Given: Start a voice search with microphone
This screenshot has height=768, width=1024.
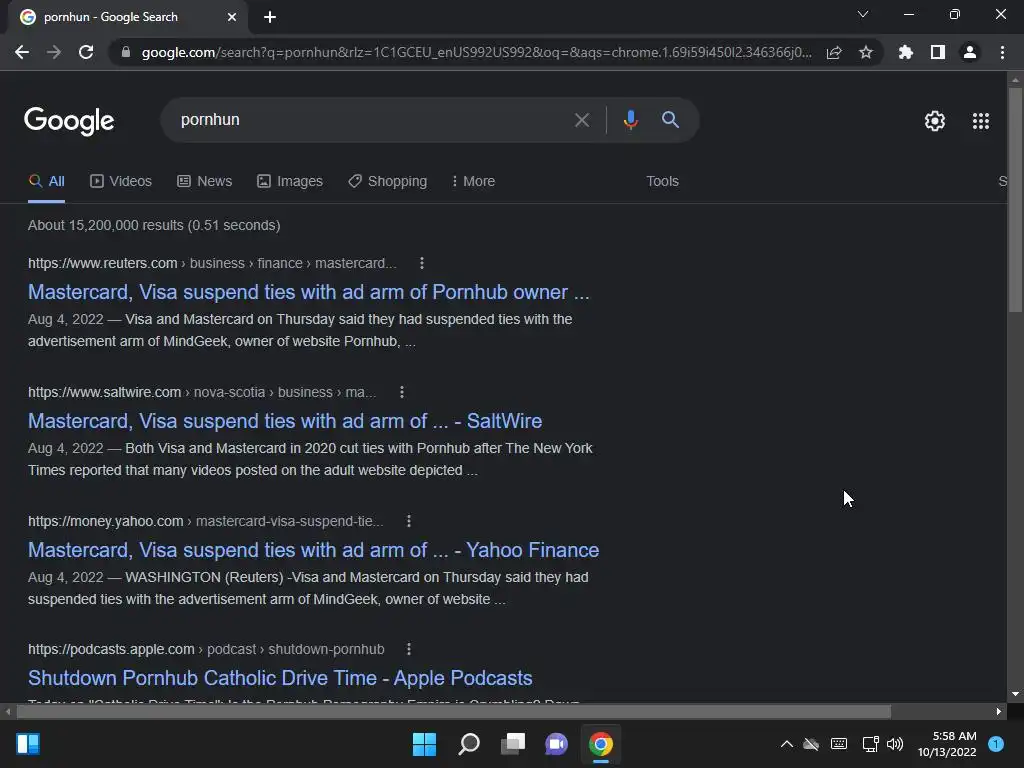Looking at the screenshot, I should 630,120.
